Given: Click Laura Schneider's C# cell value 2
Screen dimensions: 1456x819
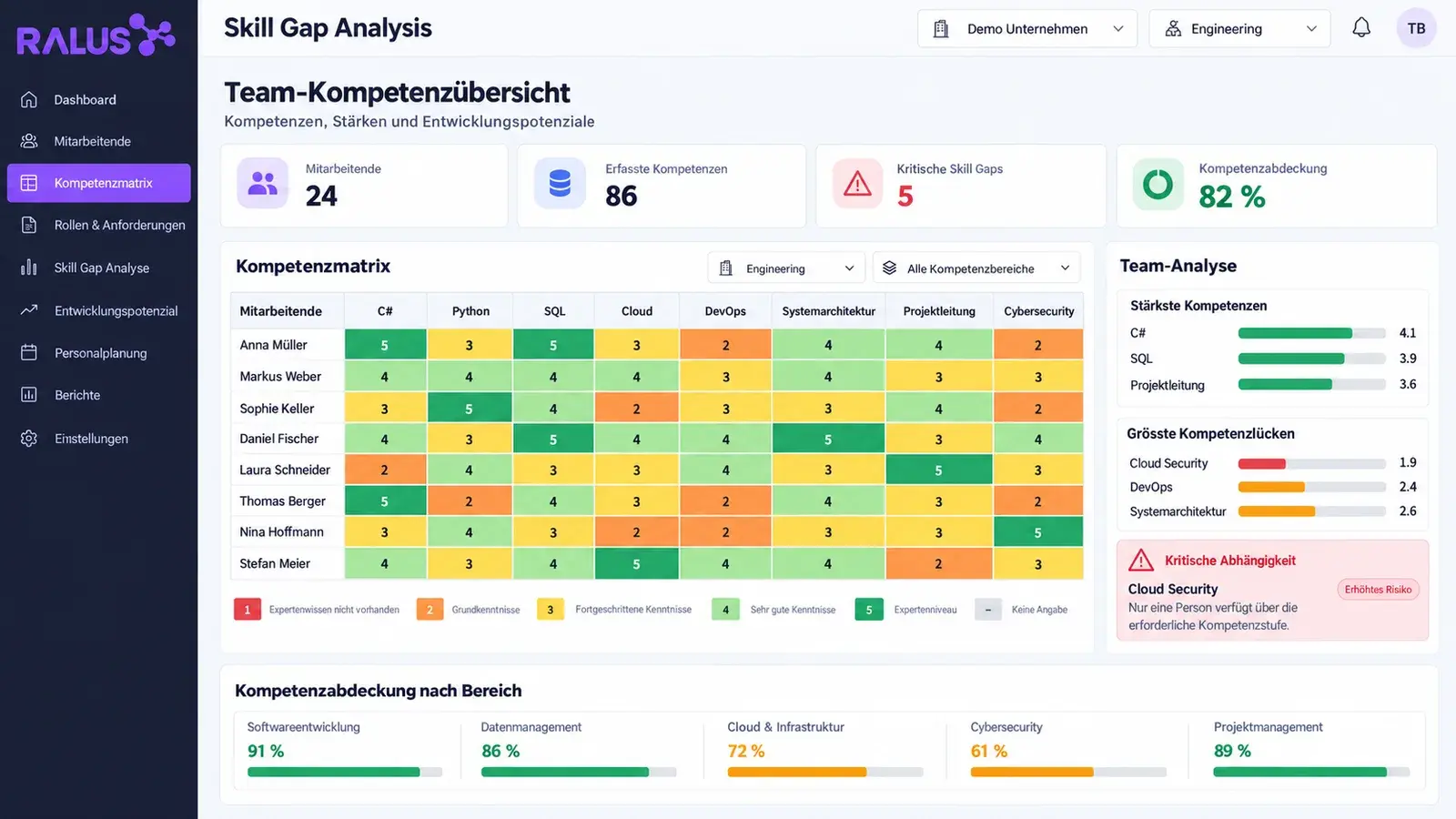Looking at the screenshot, I should pyautogui.click(x=385, y=470).
